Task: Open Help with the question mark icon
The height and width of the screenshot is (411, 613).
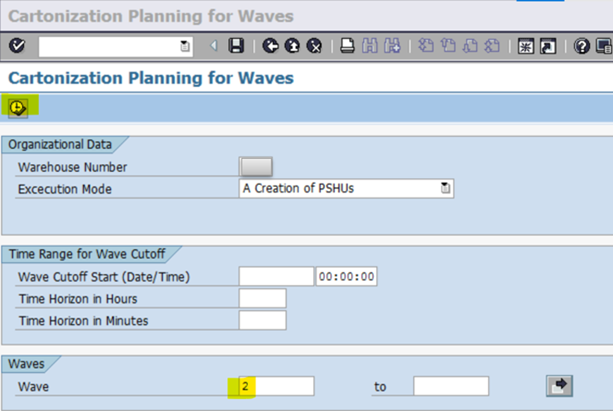Action: pyautogui.click(x=582, y=46)
